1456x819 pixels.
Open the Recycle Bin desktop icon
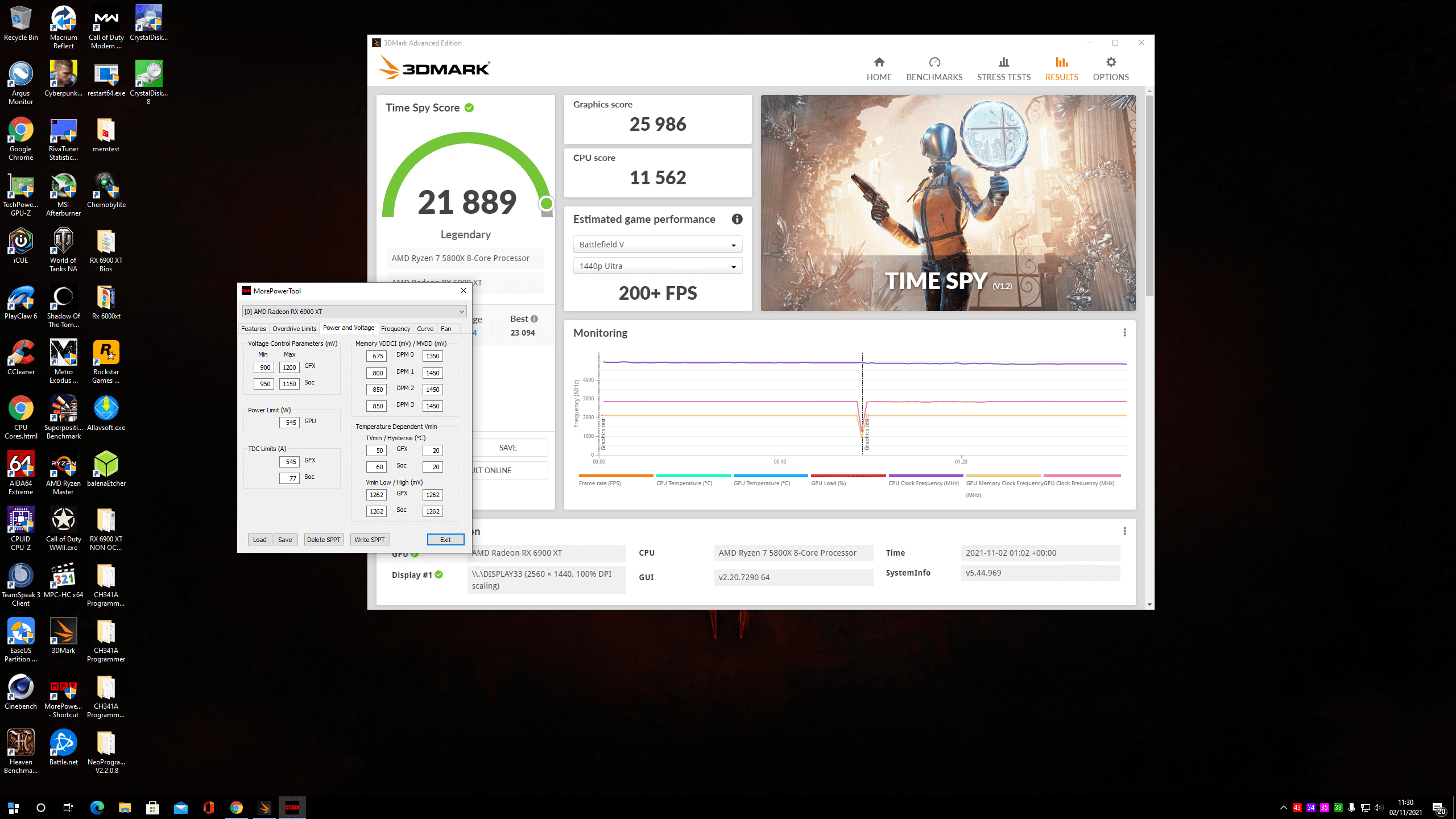(21, 24)
